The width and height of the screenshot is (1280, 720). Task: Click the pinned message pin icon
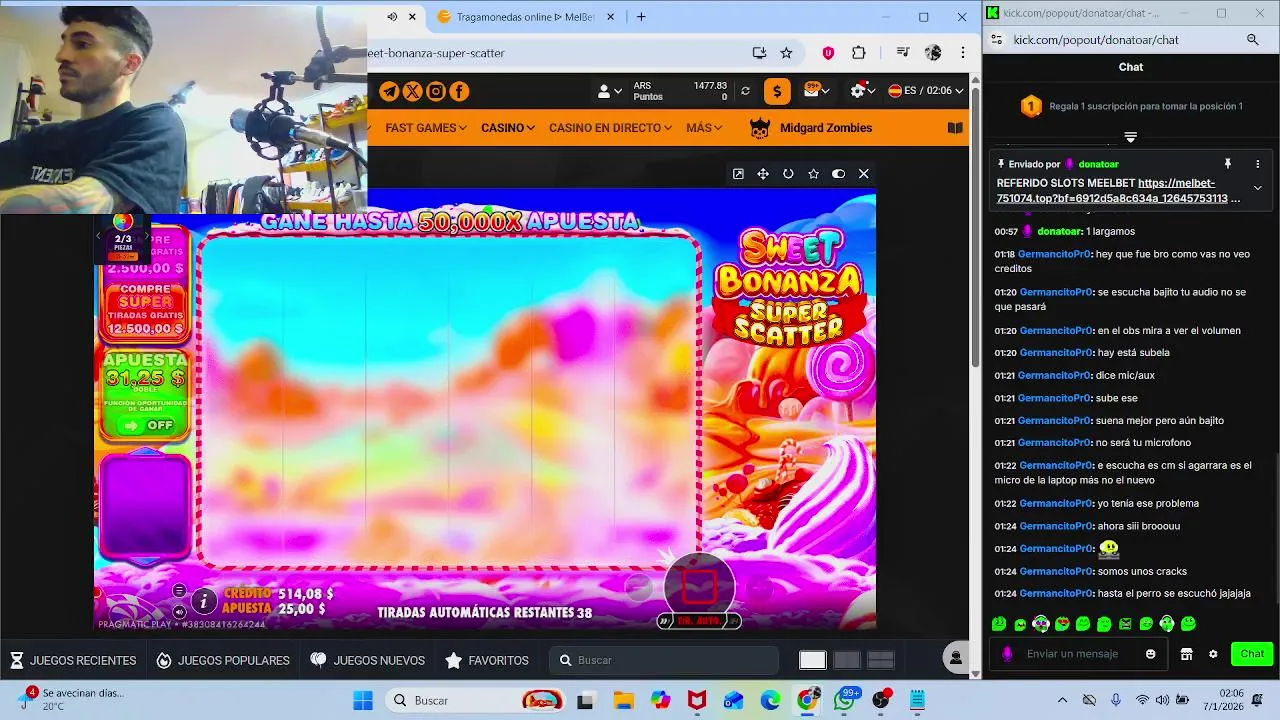[1228, 164]
